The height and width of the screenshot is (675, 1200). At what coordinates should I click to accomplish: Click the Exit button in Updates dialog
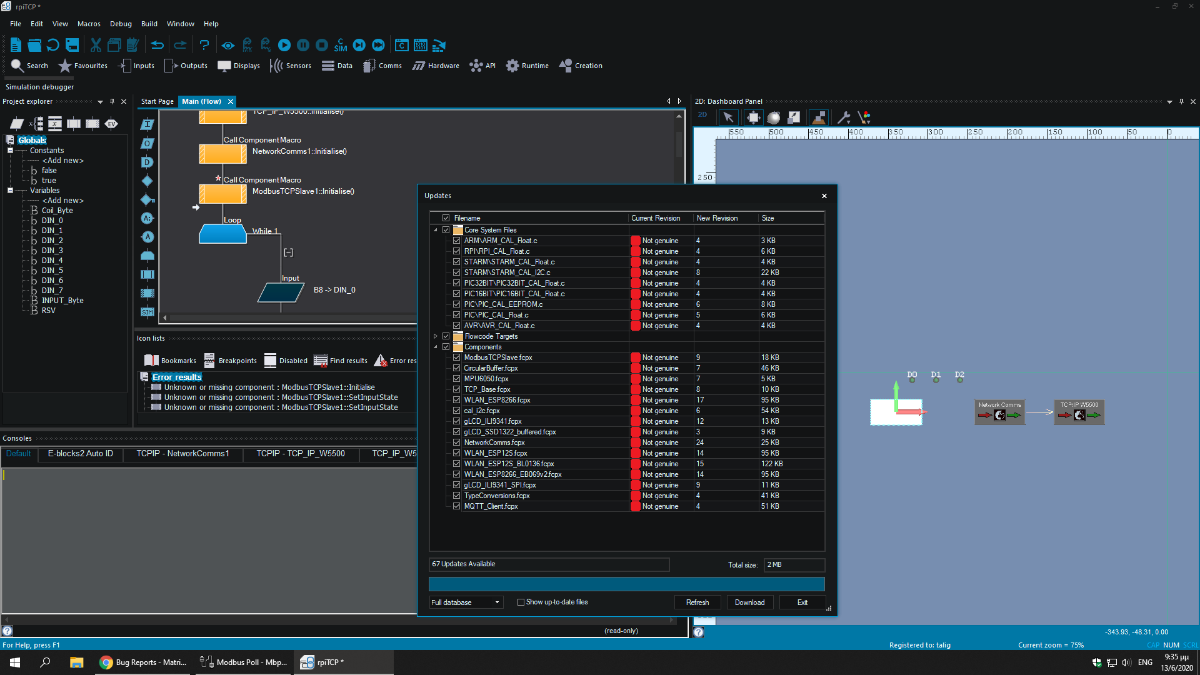[x=802, y=602]
